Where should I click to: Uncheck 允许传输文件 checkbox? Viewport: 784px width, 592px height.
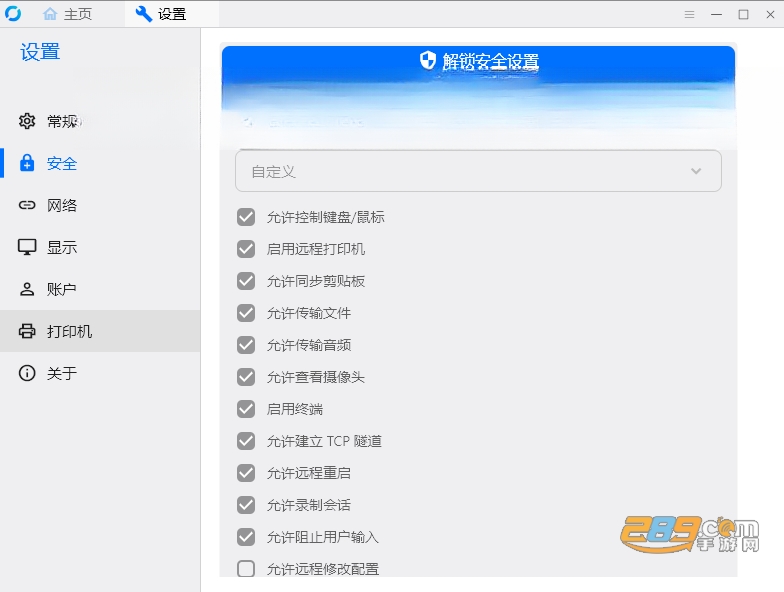[246, 313]
